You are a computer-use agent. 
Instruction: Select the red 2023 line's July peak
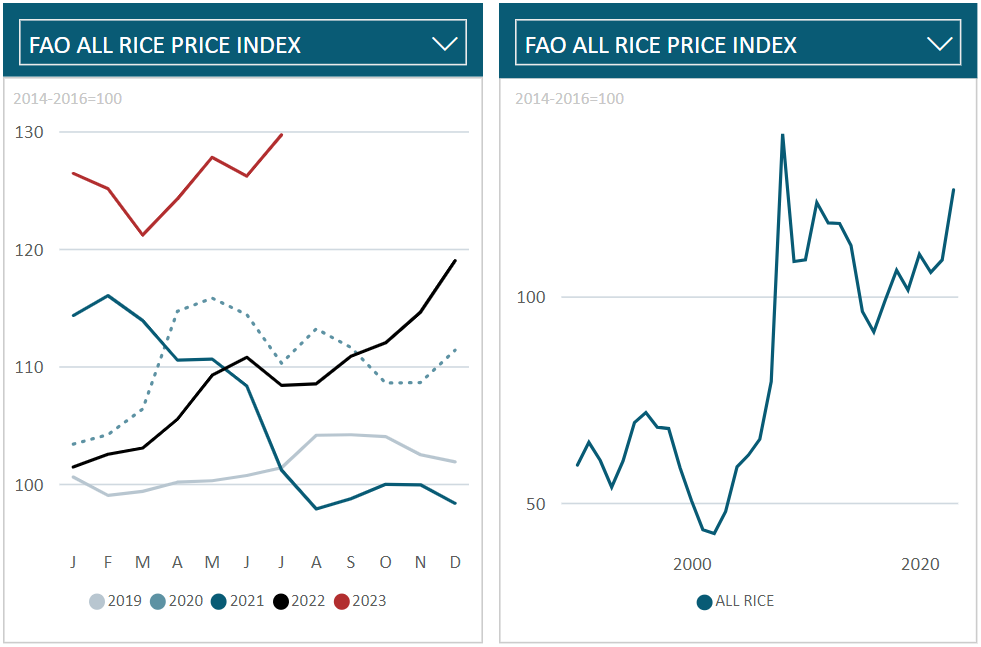(x=282, y=135)
